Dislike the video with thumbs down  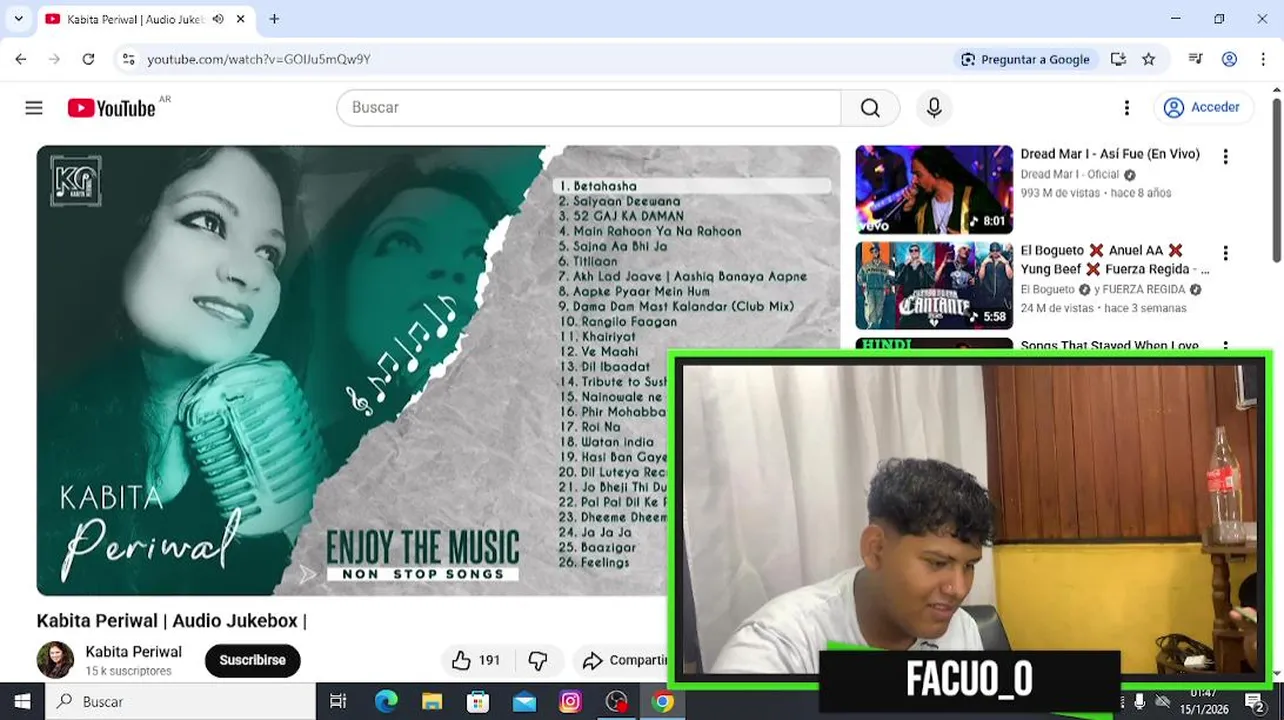[x=538, y=660]
